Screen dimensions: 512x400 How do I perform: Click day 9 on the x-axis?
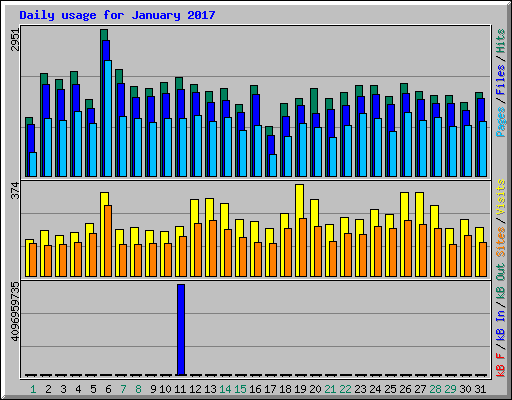153,389
